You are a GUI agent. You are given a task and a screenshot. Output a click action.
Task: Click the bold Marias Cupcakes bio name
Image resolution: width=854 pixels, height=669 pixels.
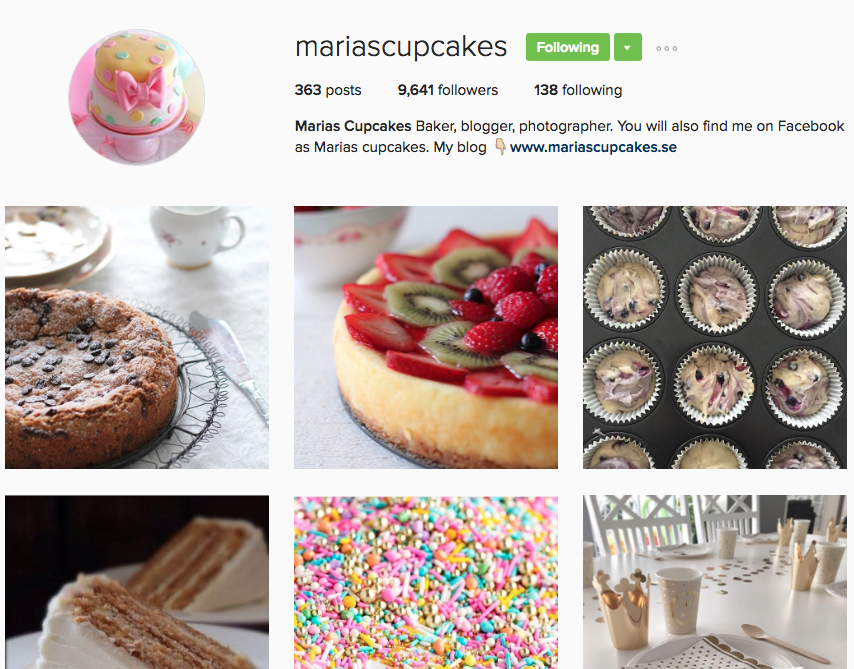click(353, 126)
